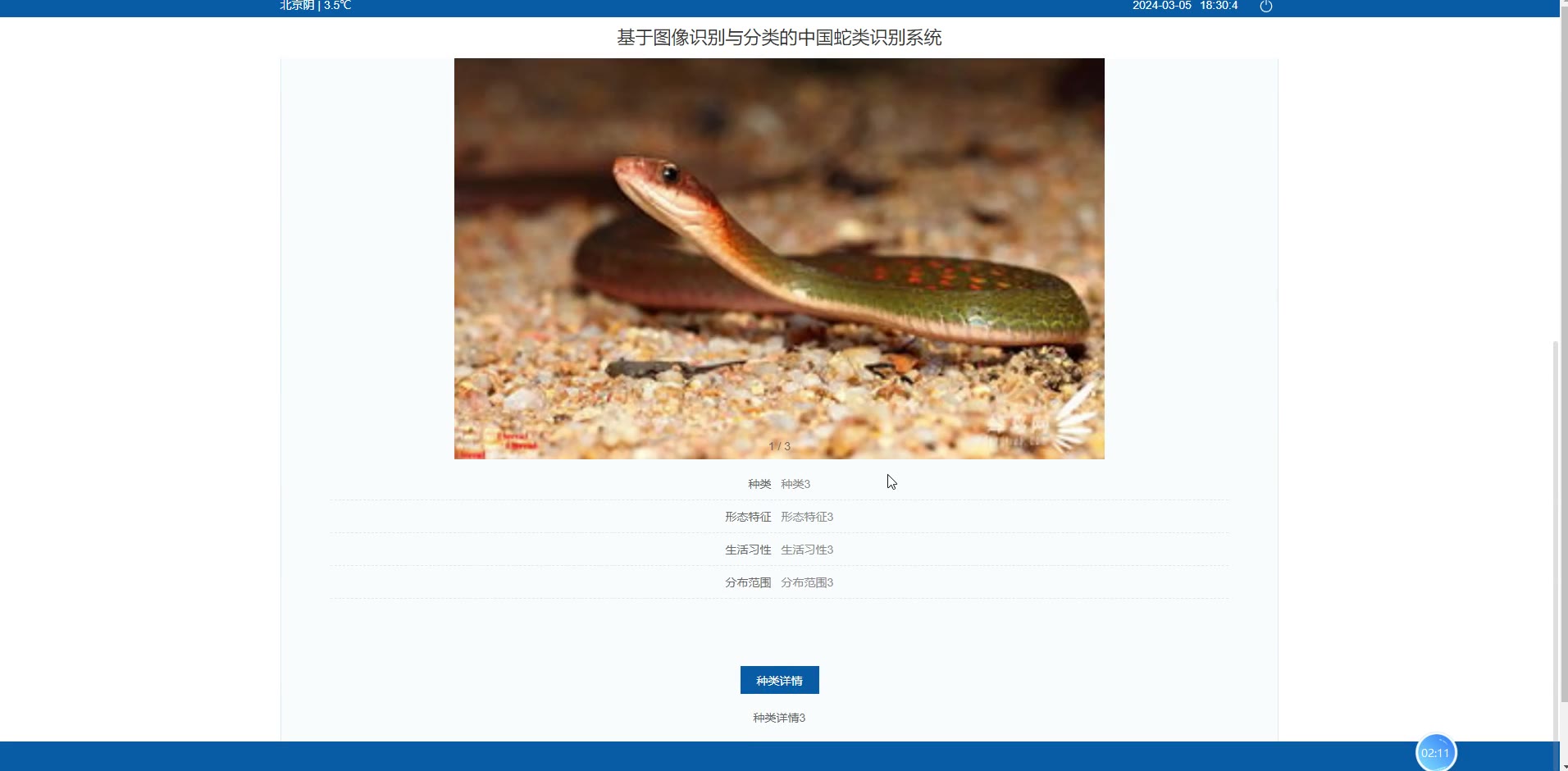The width and height of the screenshot is (1568, 771).
Task: Click the 种类 field label
Action: coord(759,484)
